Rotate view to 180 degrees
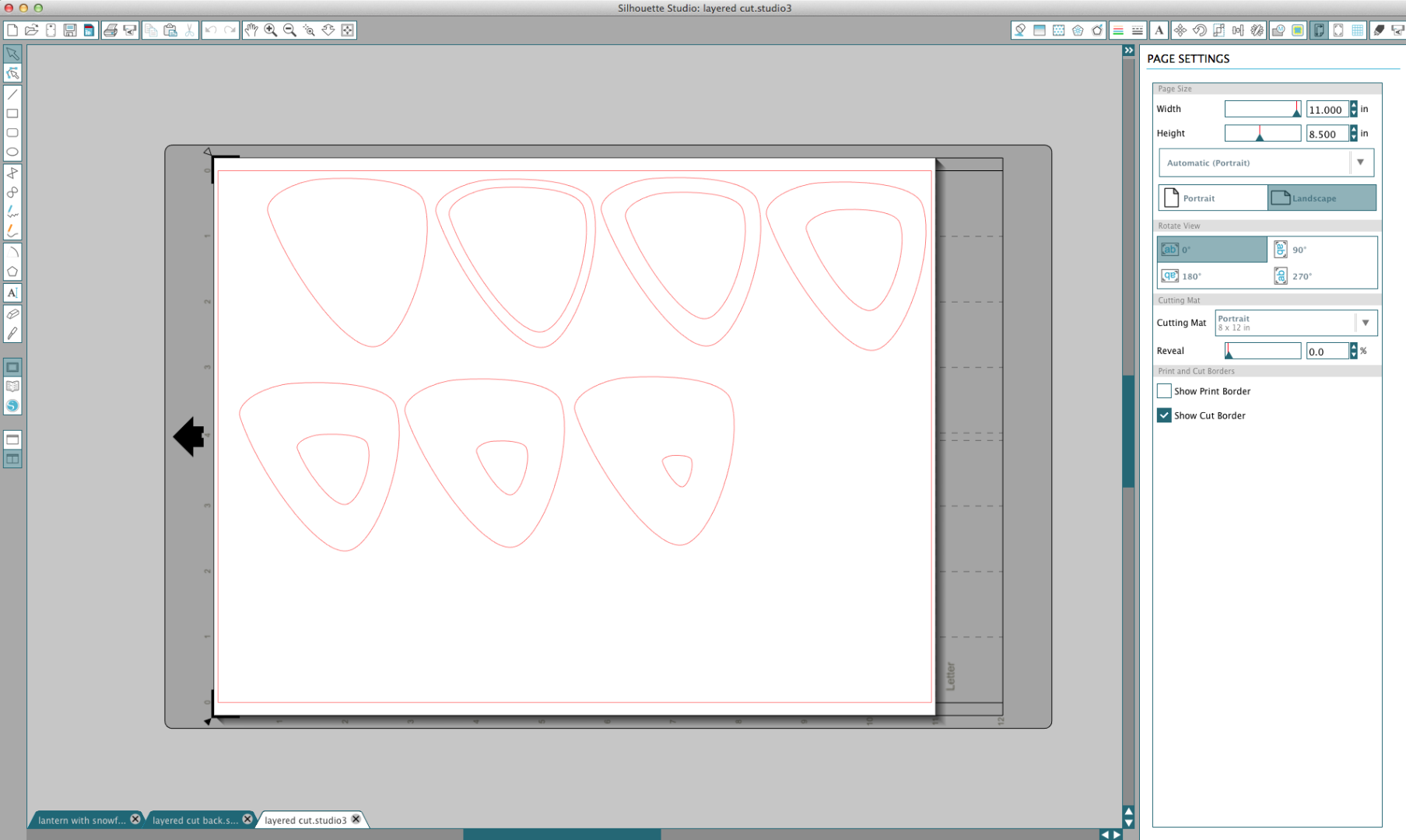Viewport: 1406px width, 840px height. click(1212, 276)
